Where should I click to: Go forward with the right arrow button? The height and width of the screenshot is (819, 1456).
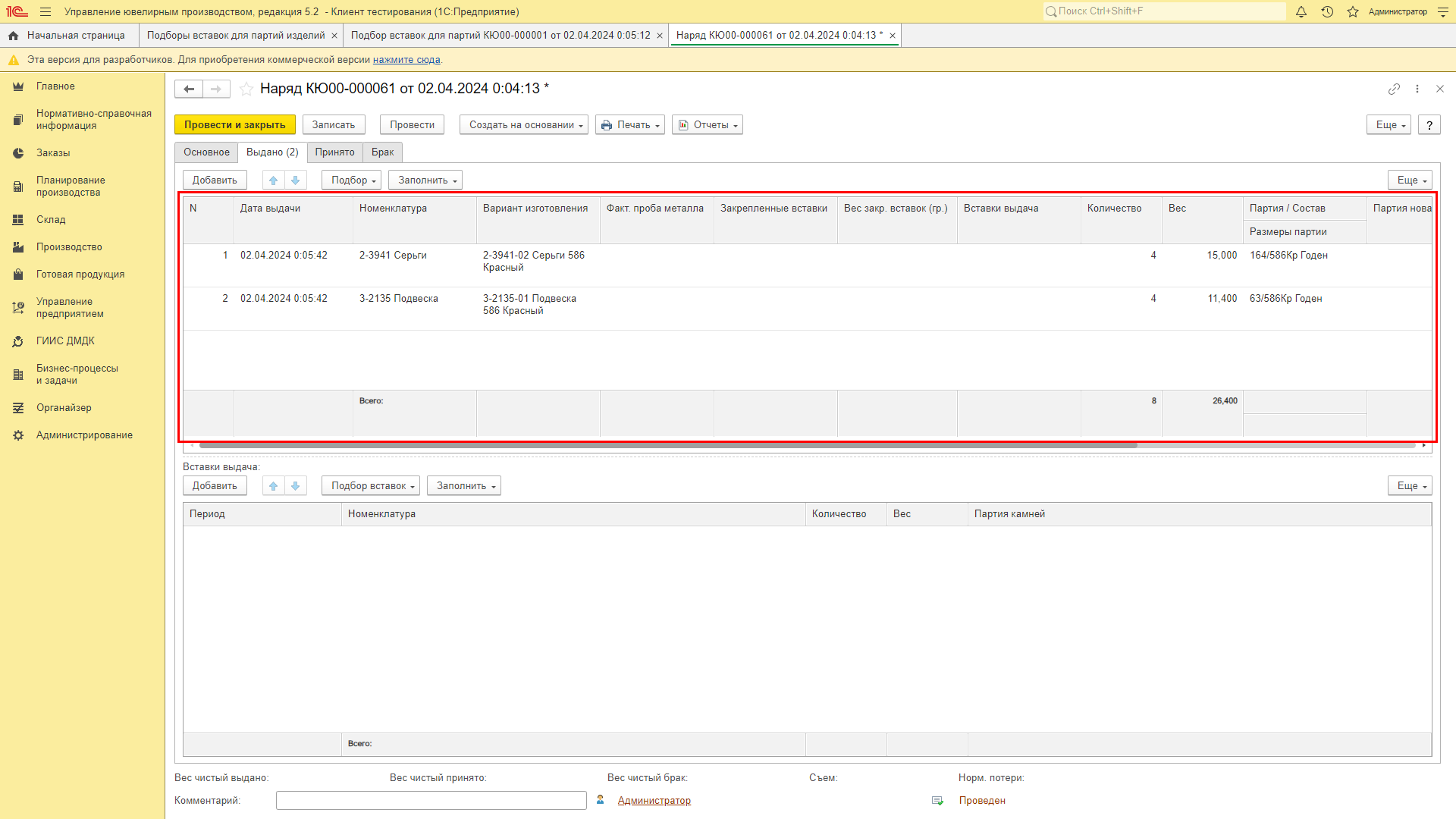point(216,89)
